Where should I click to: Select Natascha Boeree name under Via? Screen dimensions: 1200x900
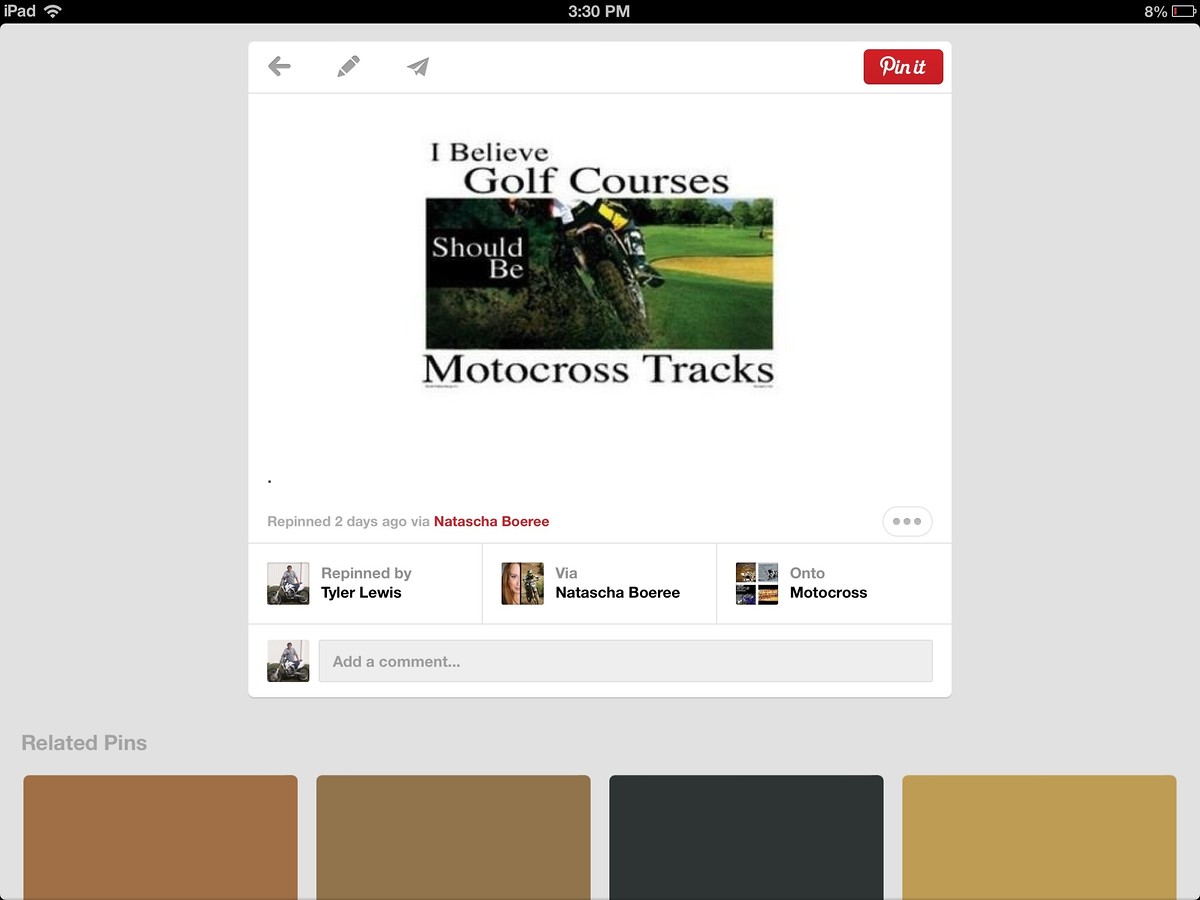tap(617, 593)
